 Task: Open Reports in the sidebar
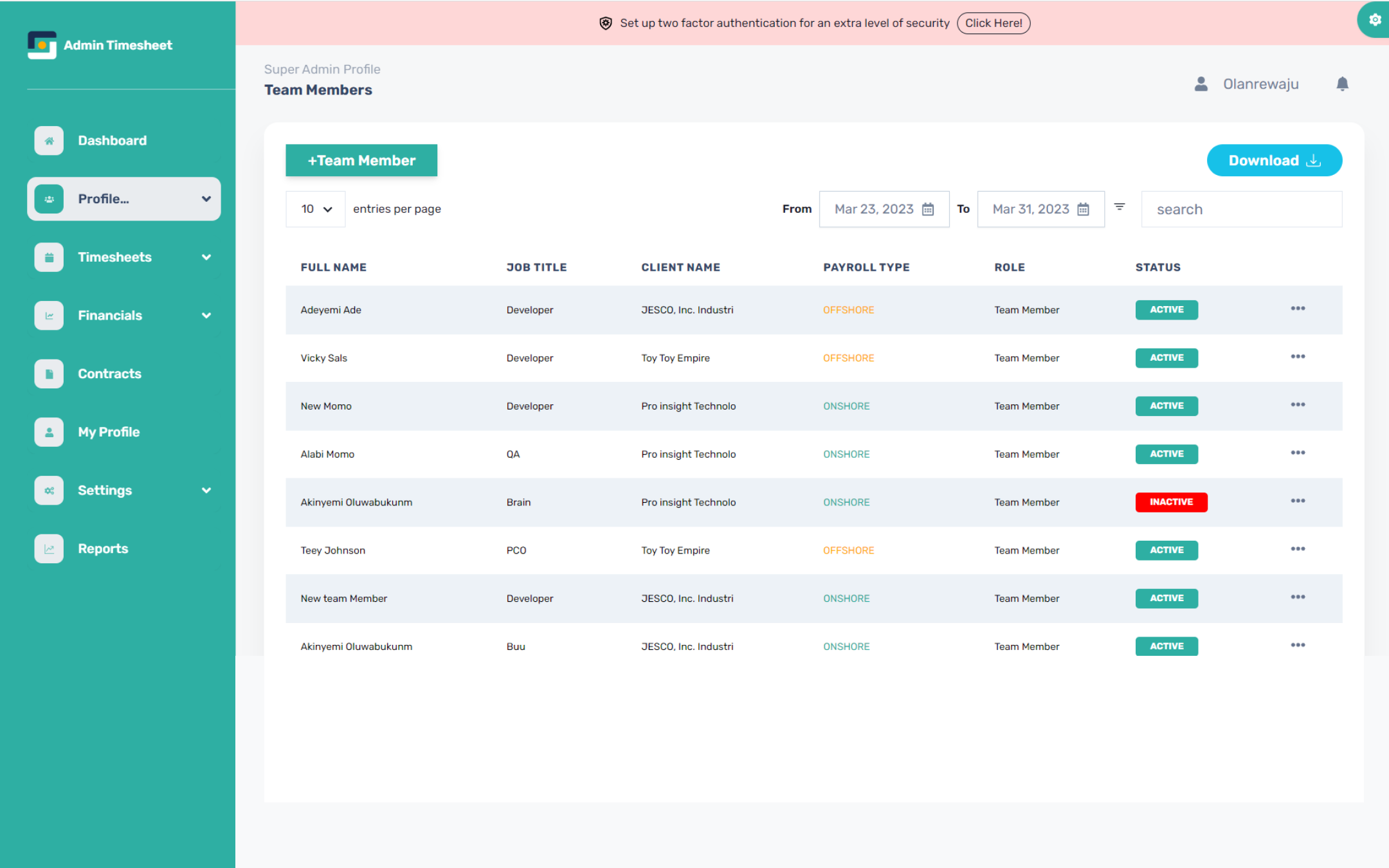pyautogui.click(x=103, y=548)
